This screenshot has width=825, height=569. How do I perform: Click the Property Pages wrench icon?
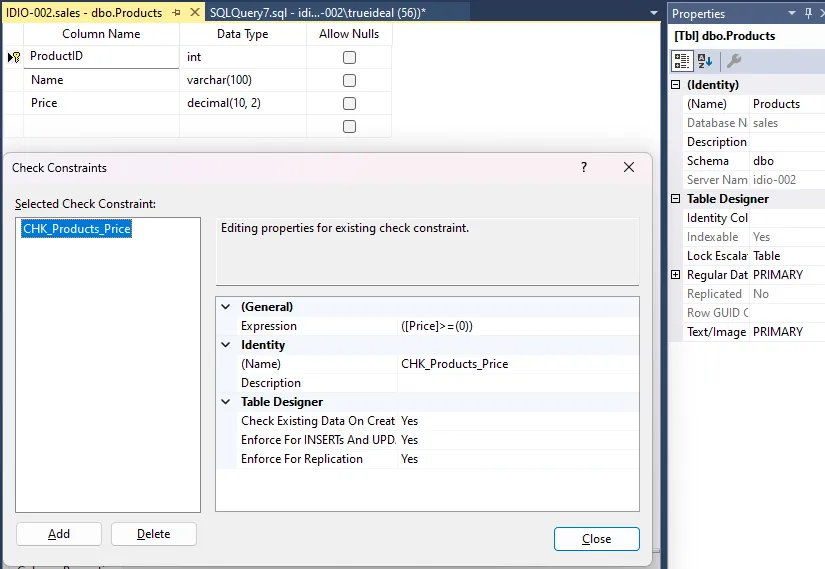(x=733, y=61)
